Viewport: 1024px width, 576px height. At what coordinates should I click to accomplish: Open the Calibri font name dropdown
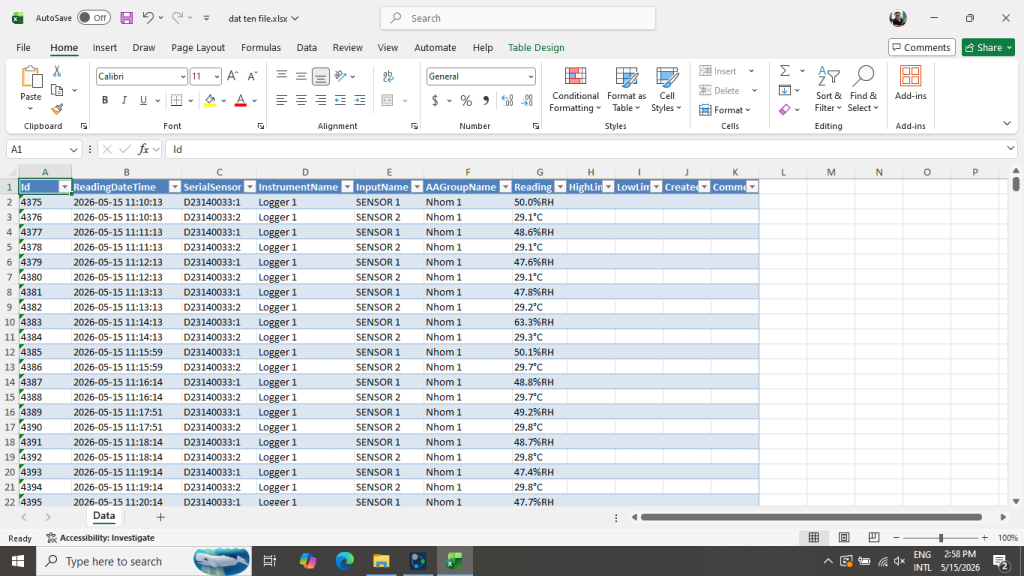point(183,77)
